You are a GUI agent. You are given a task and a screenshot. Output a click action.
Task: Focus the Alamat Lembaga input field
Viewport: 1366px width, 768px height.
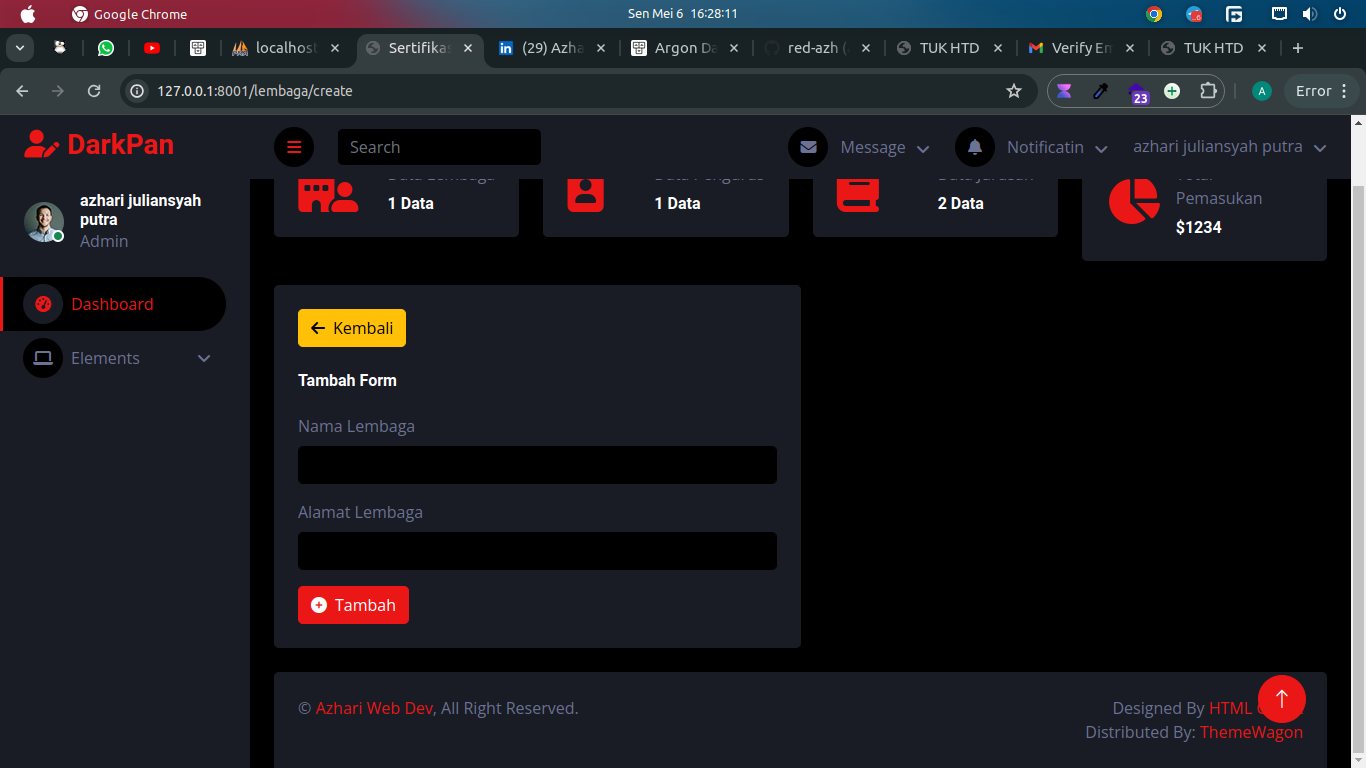pyautogui.click(x=537, y=551)
